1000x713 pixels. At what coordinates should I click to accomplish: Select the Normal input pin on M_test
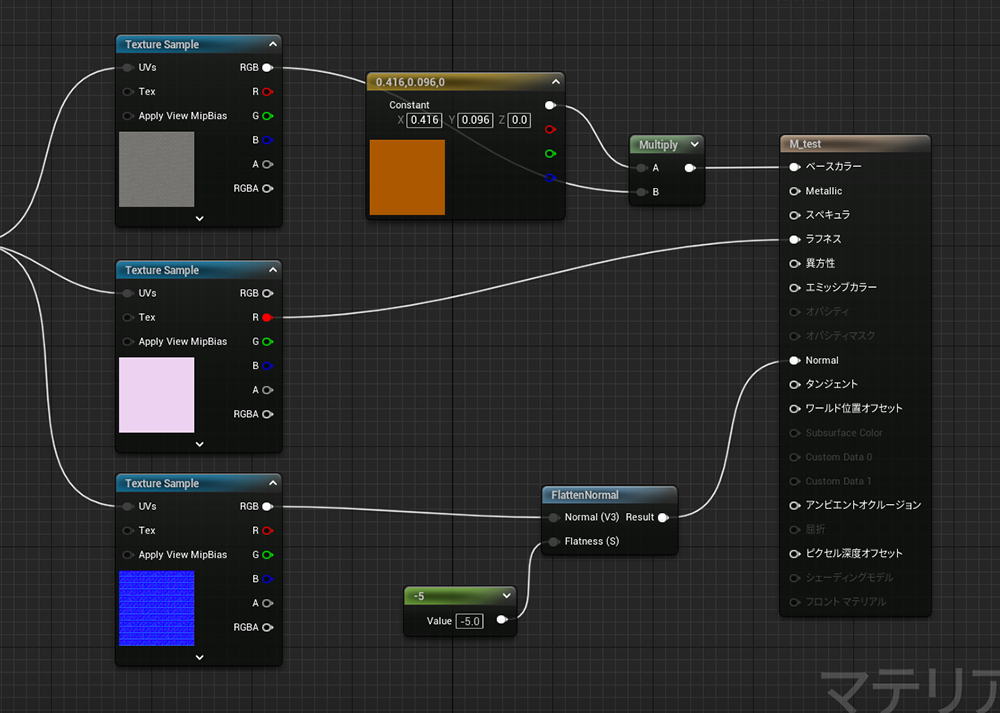click(x=794, y=360)
